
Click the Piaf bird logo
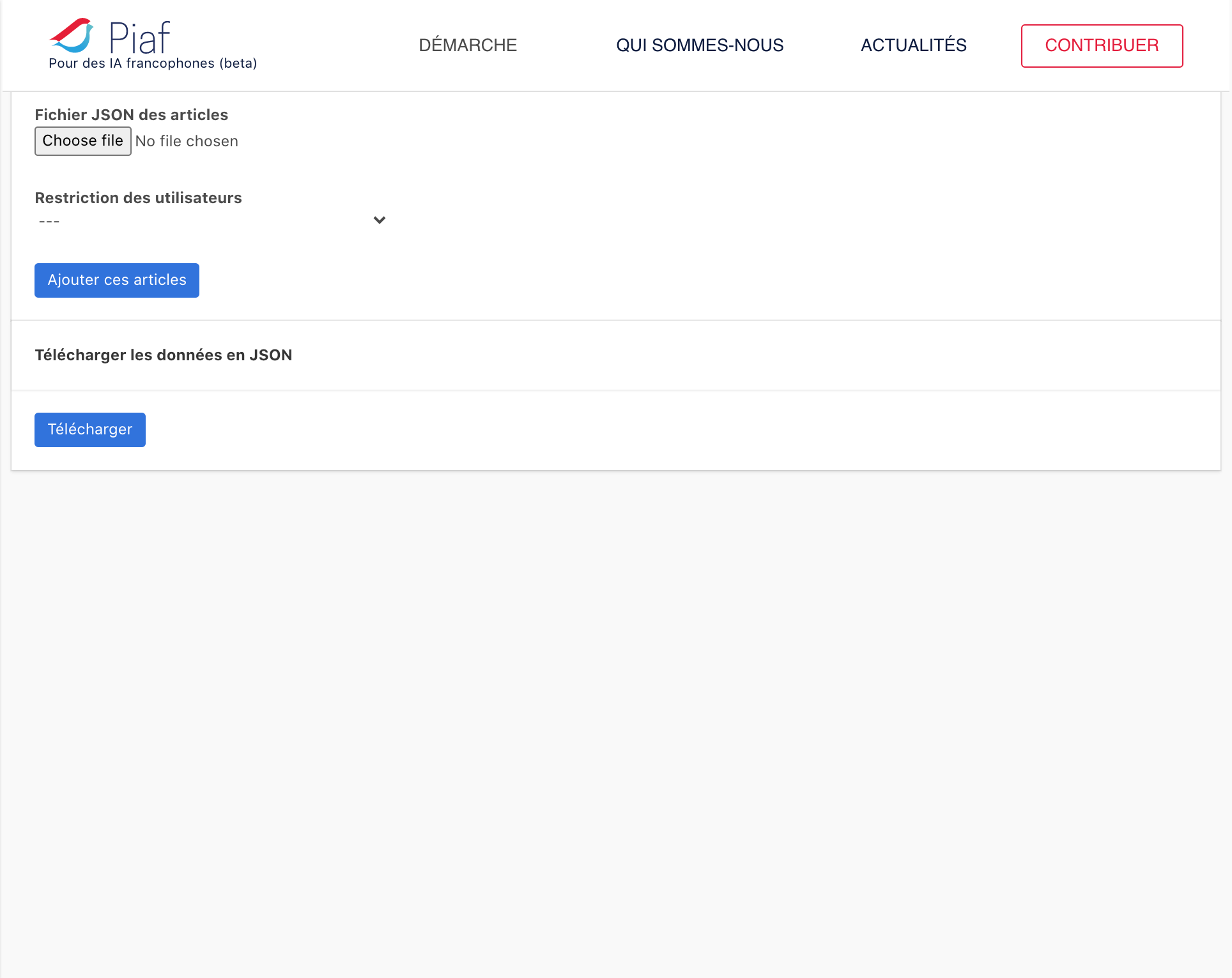click(x=72, y=35)
